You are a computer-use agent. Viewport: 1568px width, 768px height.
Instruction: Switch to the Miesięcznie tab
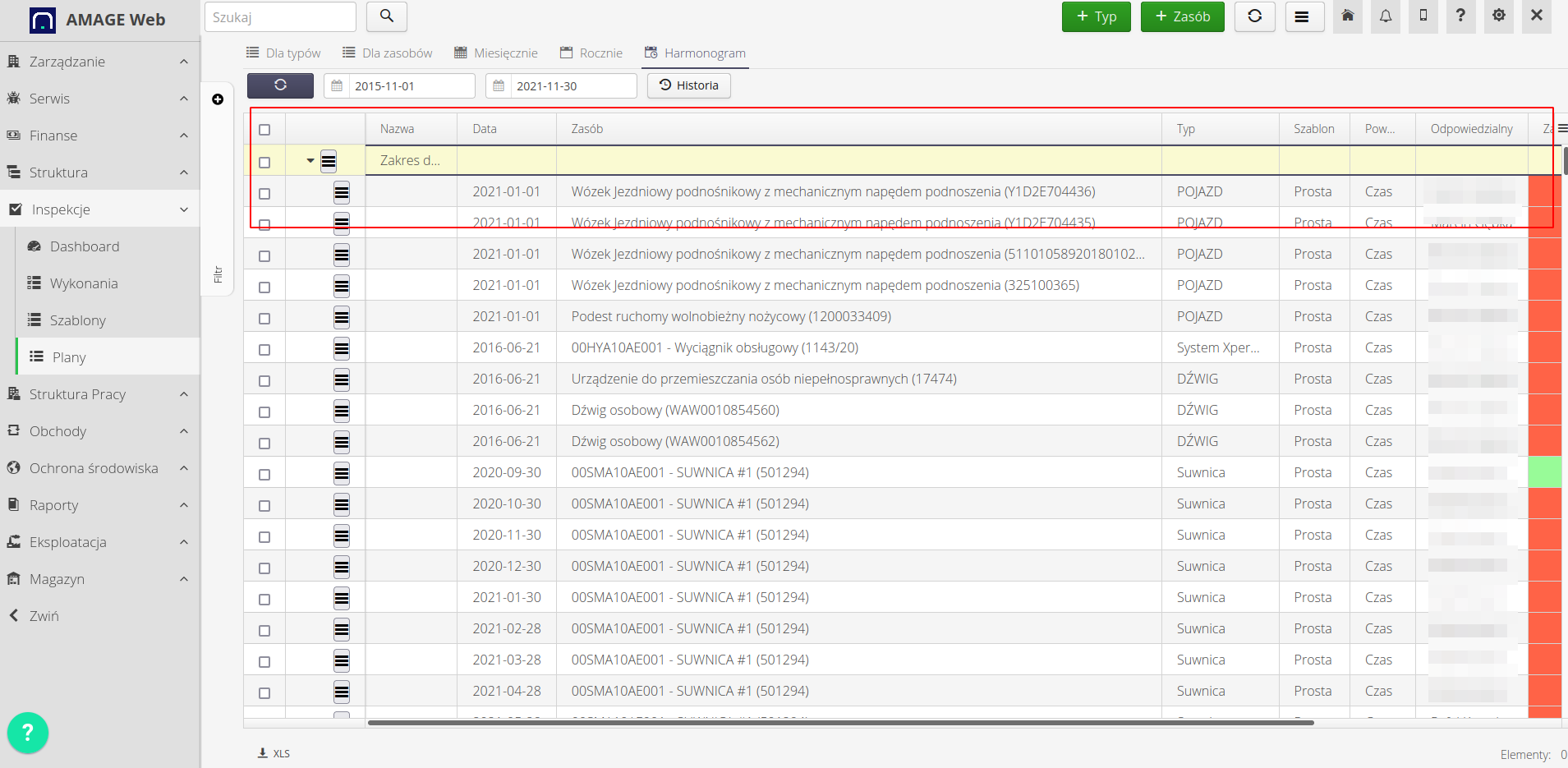495,52
